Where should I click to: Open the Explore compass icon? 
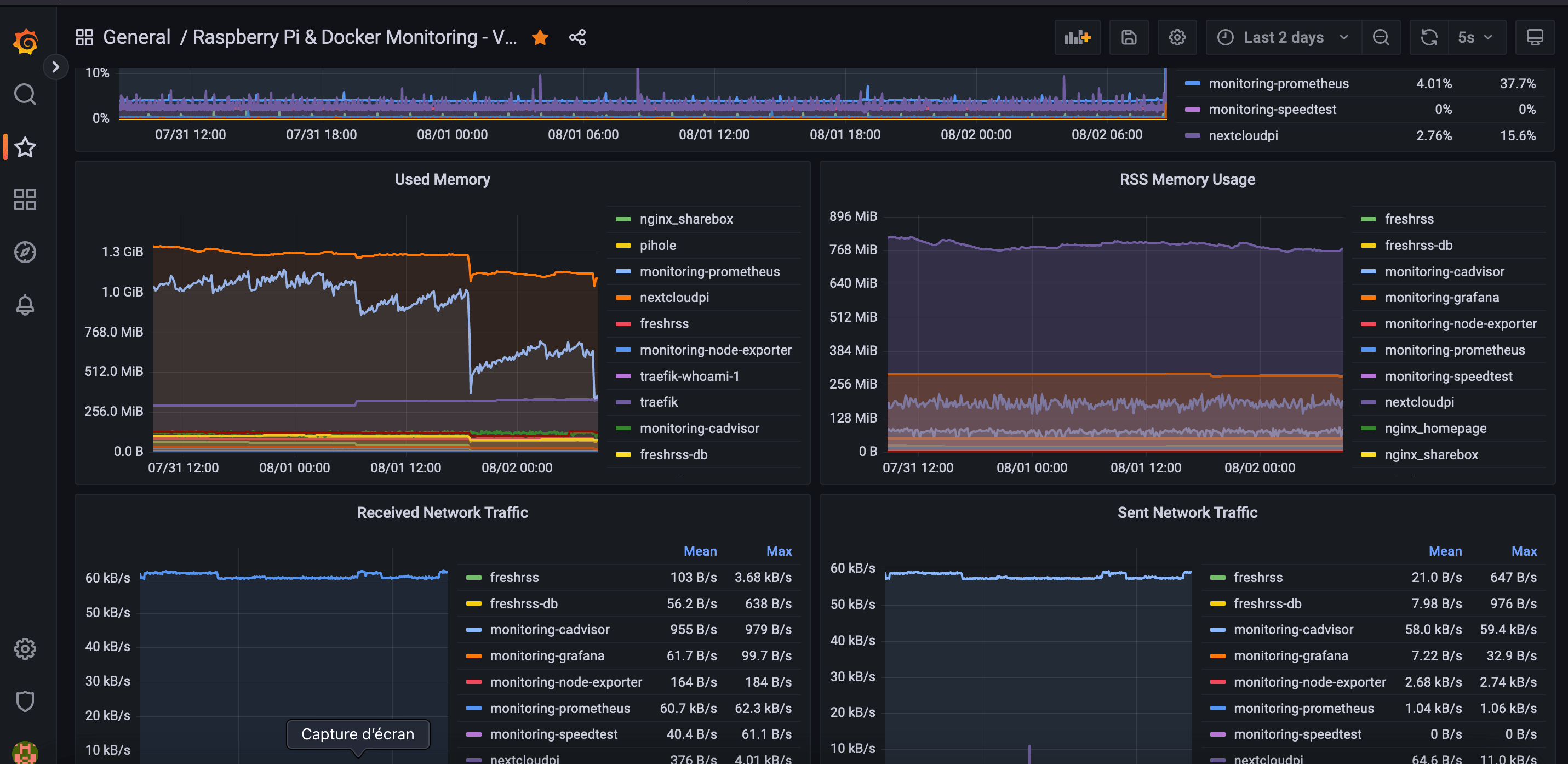point(25,252)
